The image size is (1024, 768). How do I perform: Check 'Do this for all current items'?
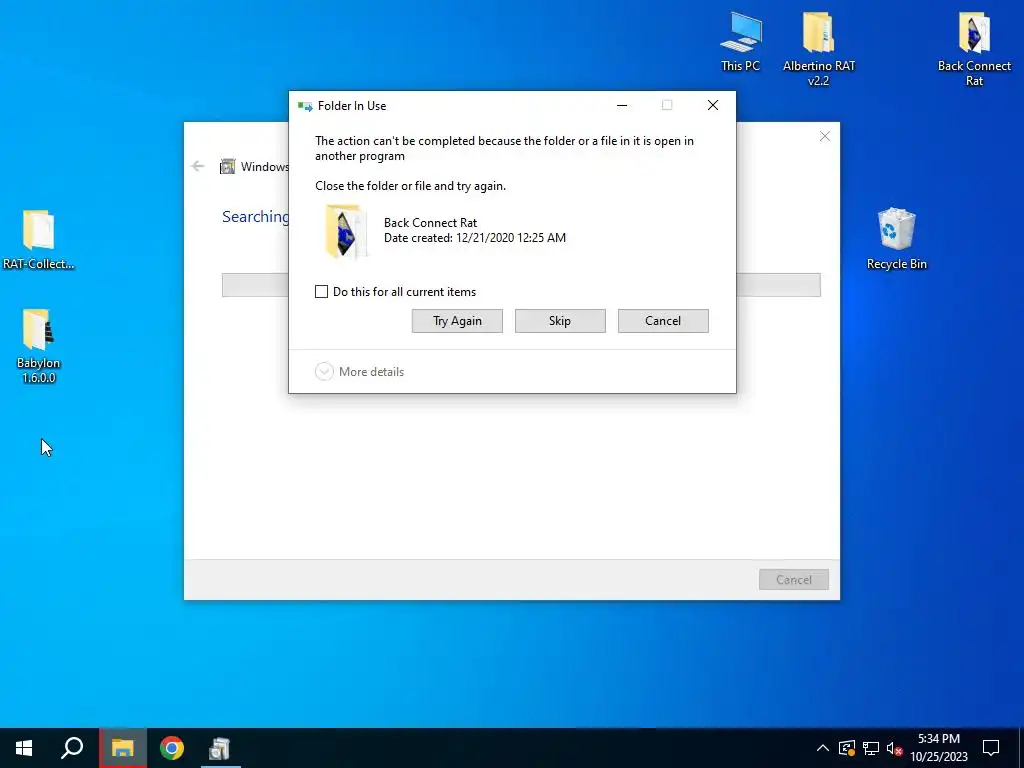click(x=321, y=291)
